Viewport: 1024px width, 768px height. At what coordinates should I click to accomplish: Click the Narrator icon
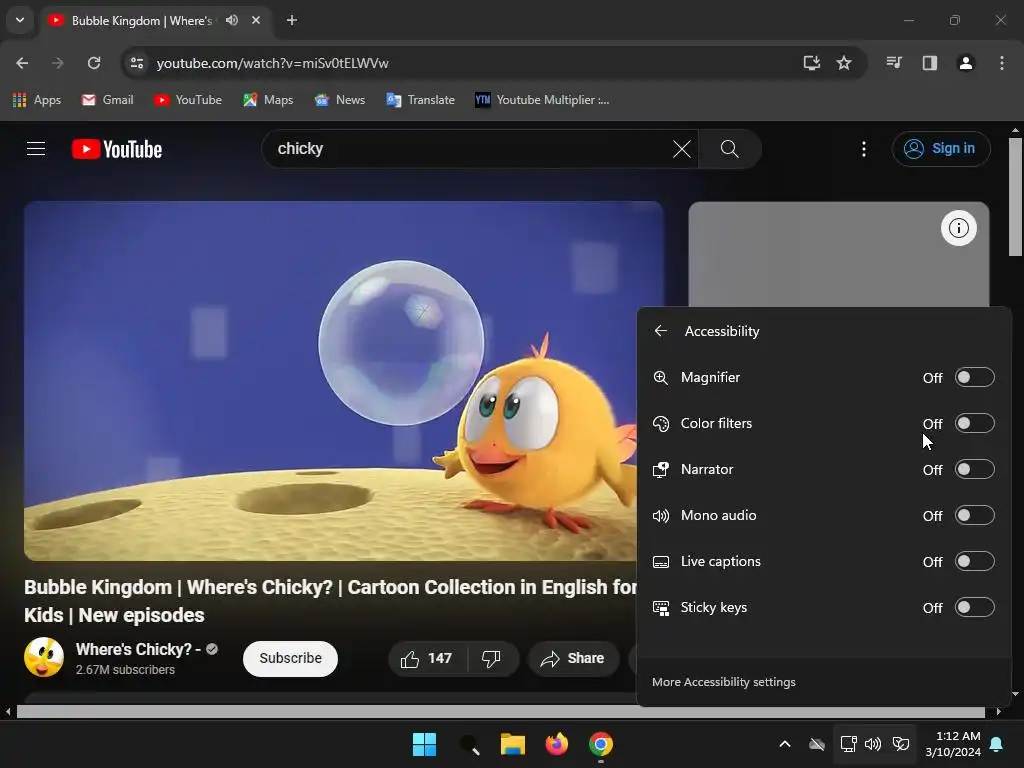click(x=661, y=470)
